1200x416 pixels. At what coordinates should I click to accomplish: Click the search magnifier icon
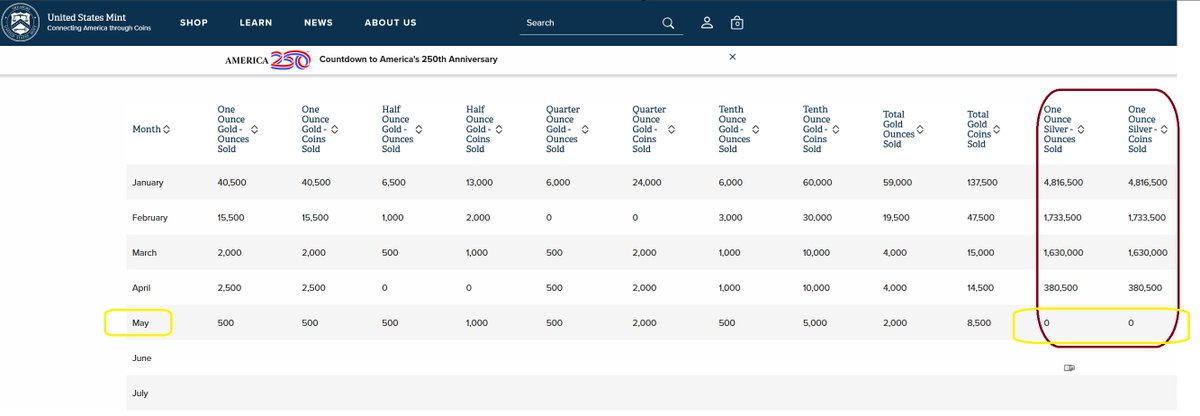click(x=668, y=23)
